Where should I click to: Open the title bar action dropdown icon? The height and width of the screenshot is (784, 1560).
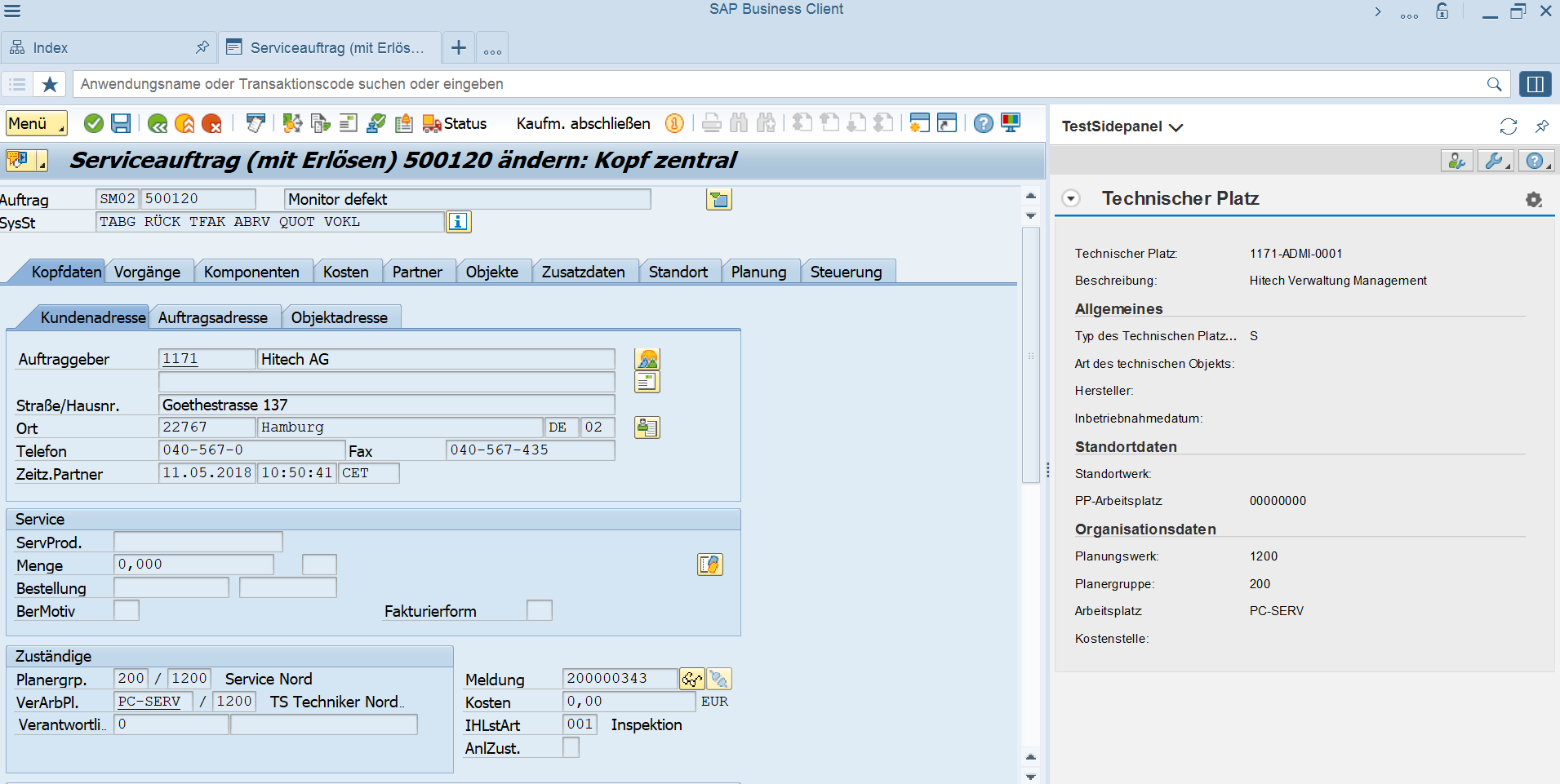point(26,160)
